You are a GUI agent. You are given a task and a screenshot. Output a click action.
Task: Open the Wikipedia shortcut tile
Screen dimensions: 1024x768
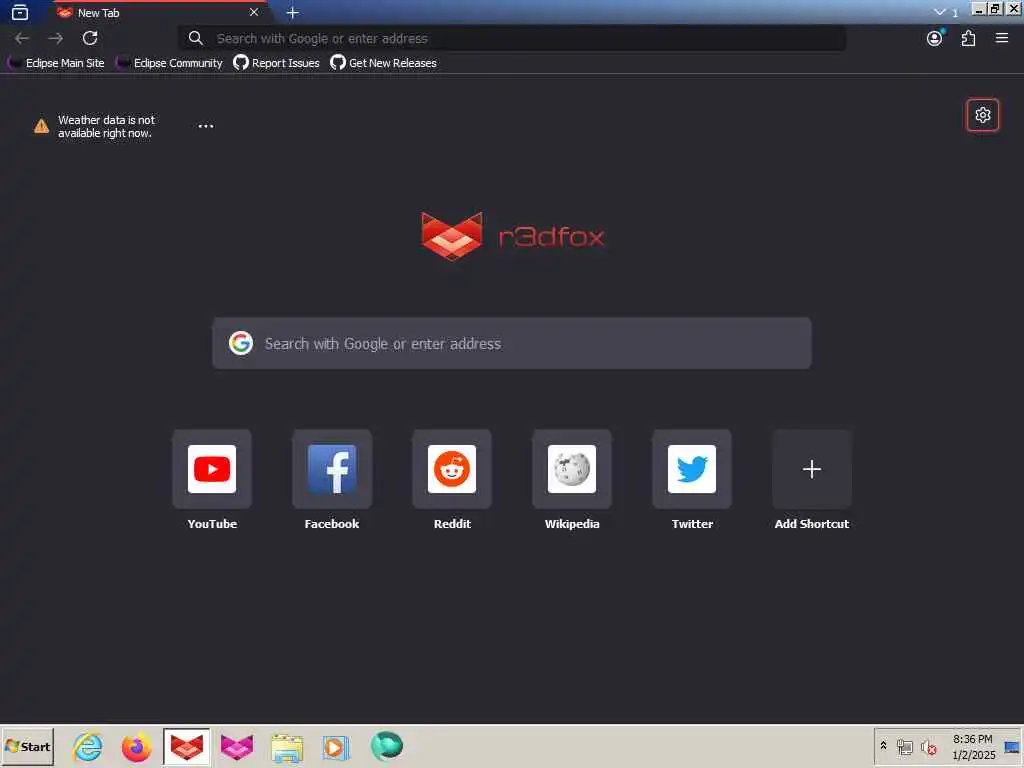[x=572, y=470]
